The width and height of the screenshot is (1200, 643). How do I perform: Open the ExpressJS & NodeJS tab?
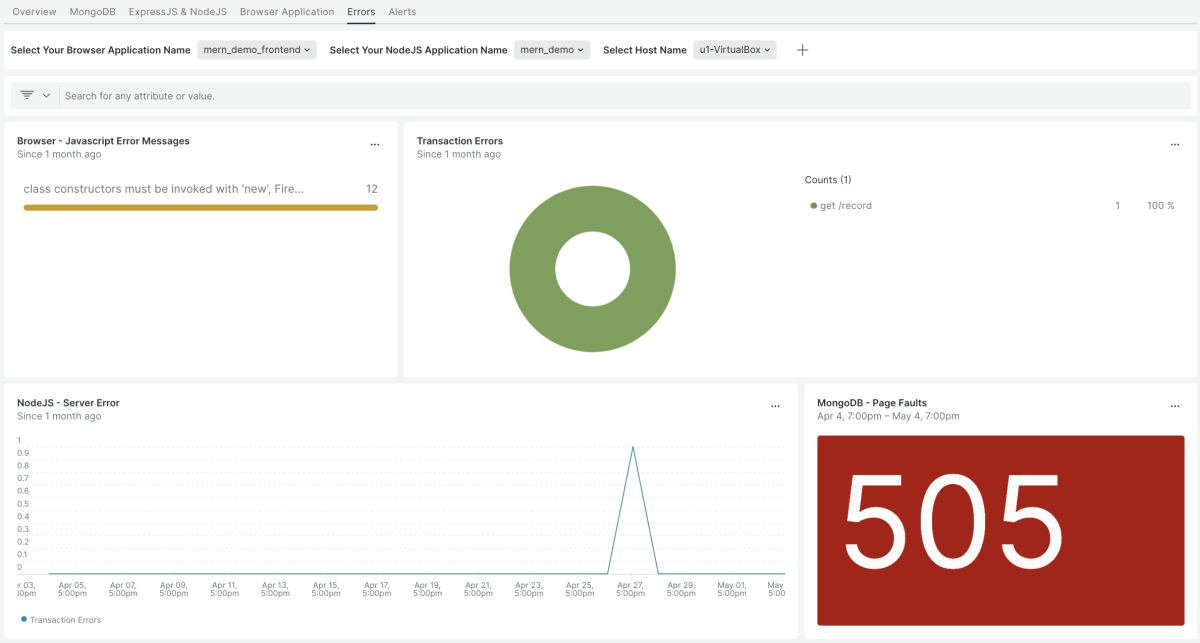177,12
